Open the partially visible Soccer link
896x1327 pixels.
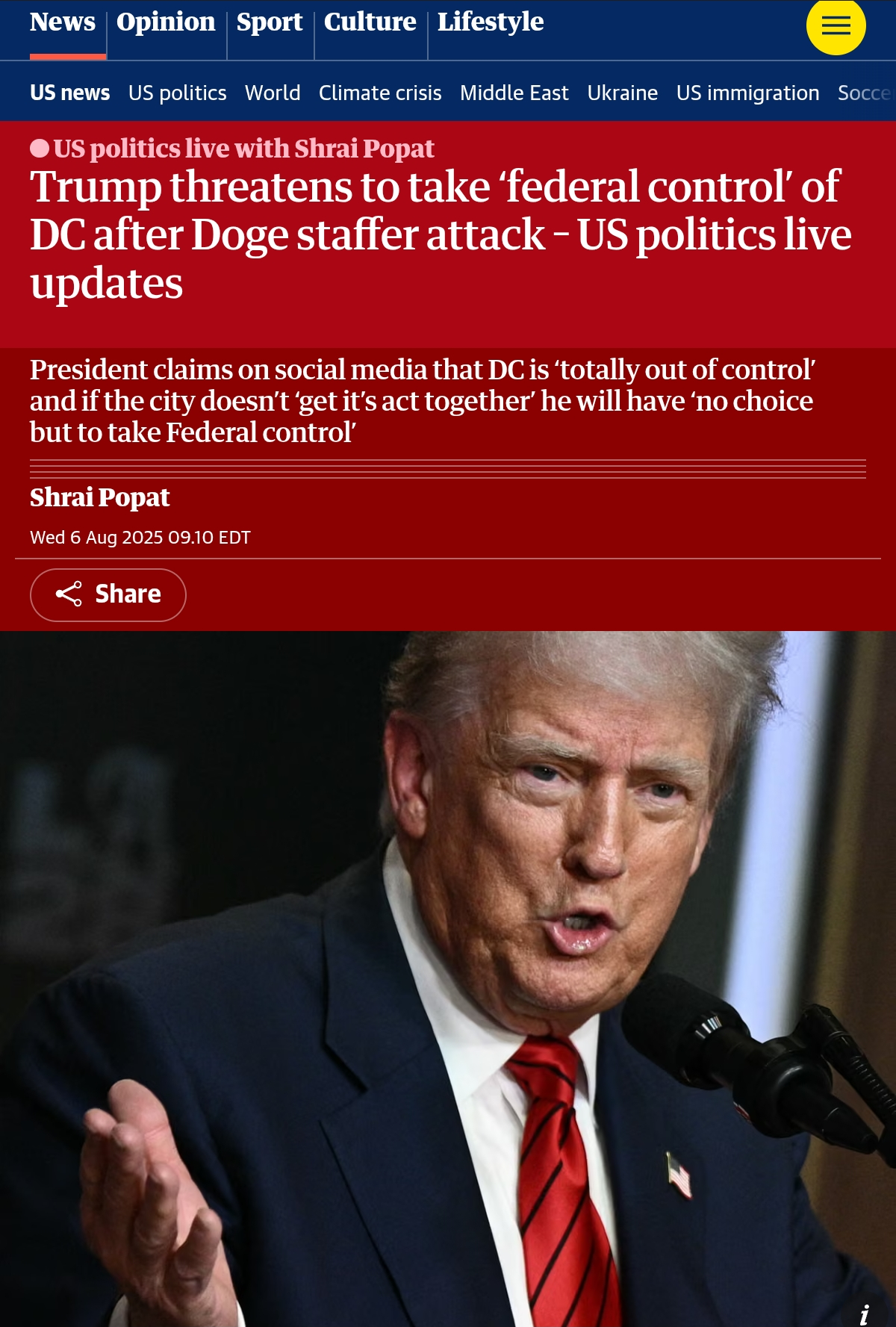click(x=866, y=93)
